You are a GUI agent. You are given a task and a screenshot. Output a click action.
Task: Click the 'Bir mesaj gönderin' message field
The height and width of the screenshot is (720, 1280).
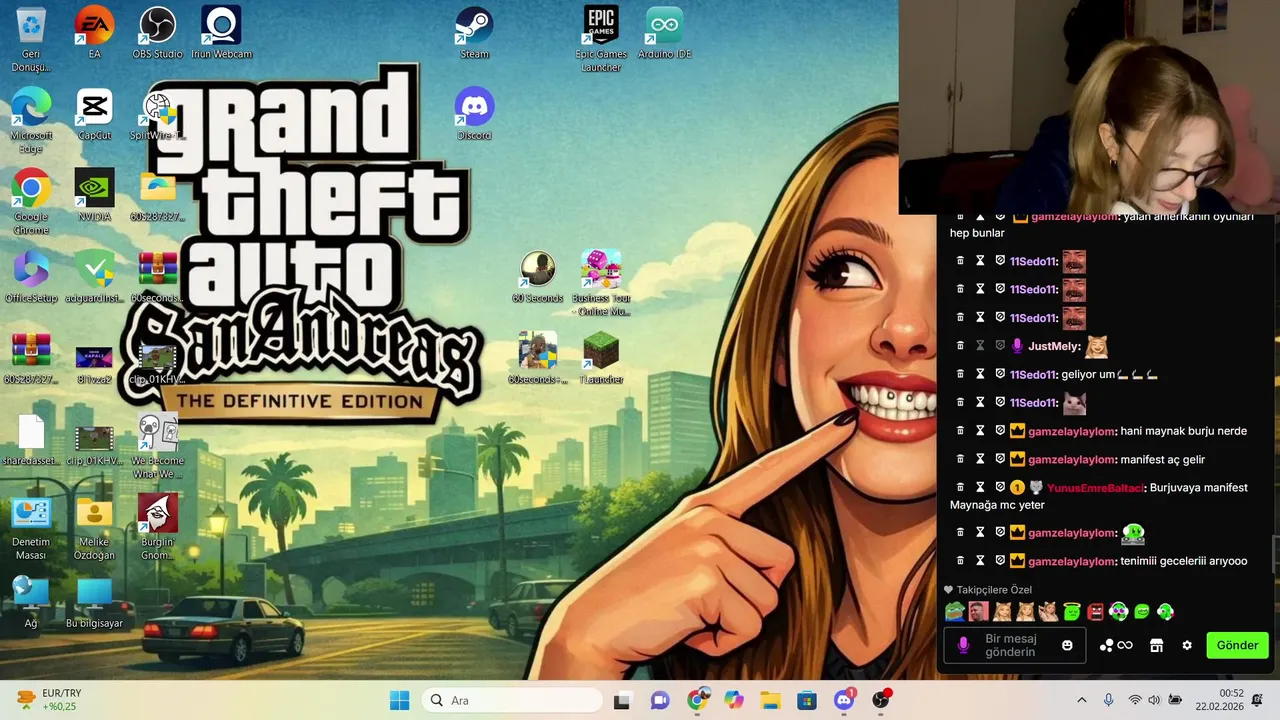(x=1015, y=646)
